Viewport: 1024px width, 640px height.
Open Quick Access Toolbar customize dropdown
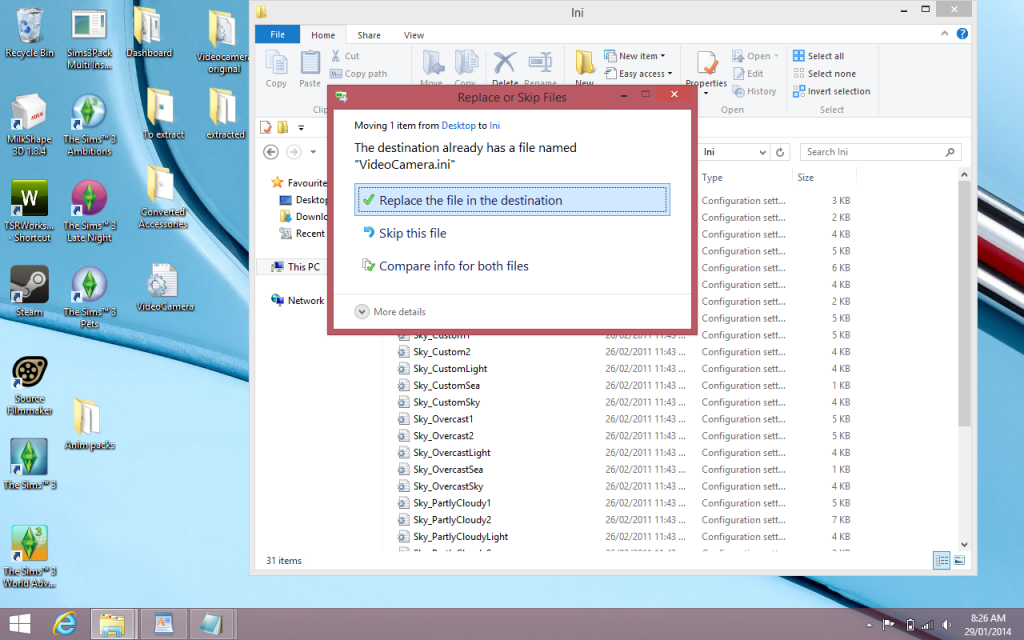point(301,127)
